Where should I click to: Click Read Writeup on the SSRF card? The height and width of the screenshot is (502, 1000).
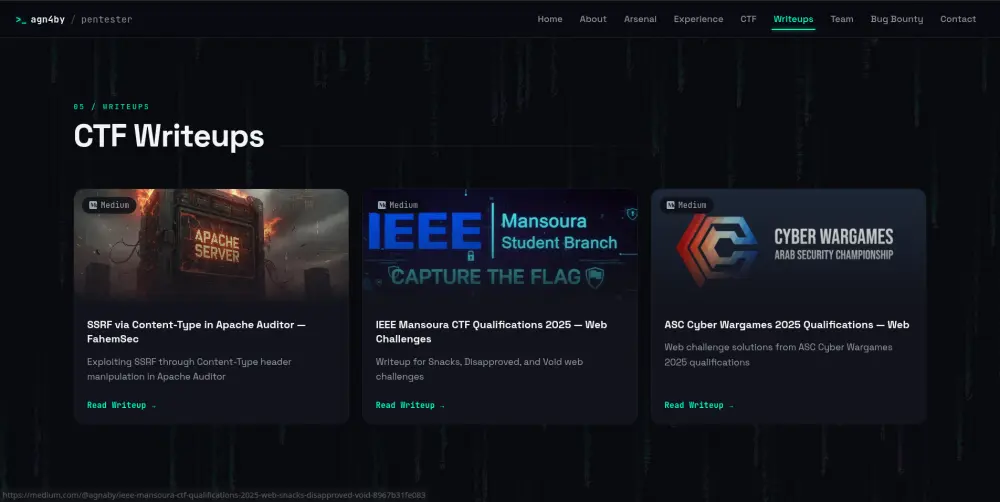coord(121,405)
